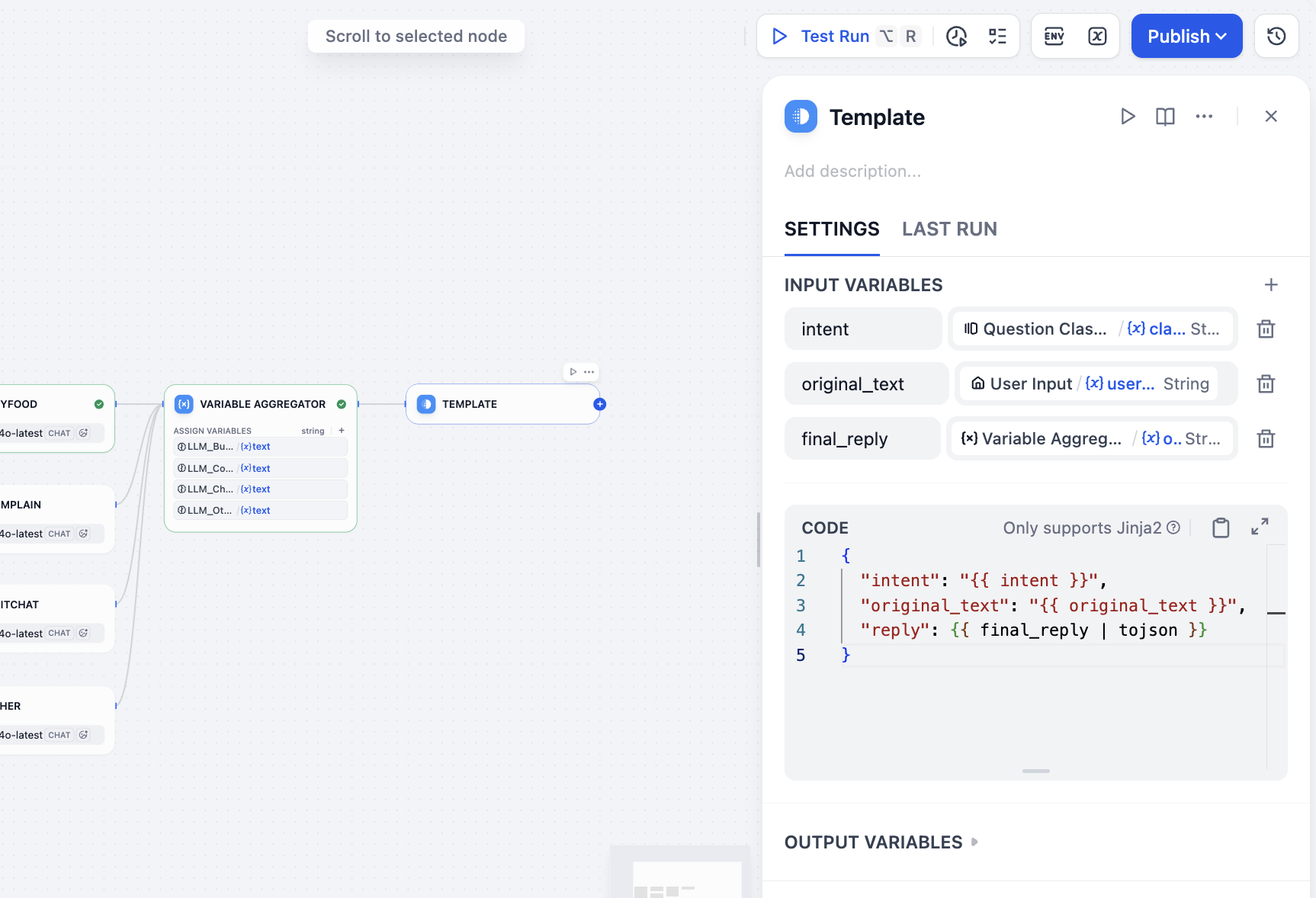This screenshot has width=1316, height=898.
Task: Copy the Jinja2 code to clipboard
Action: coord(1221,528)
